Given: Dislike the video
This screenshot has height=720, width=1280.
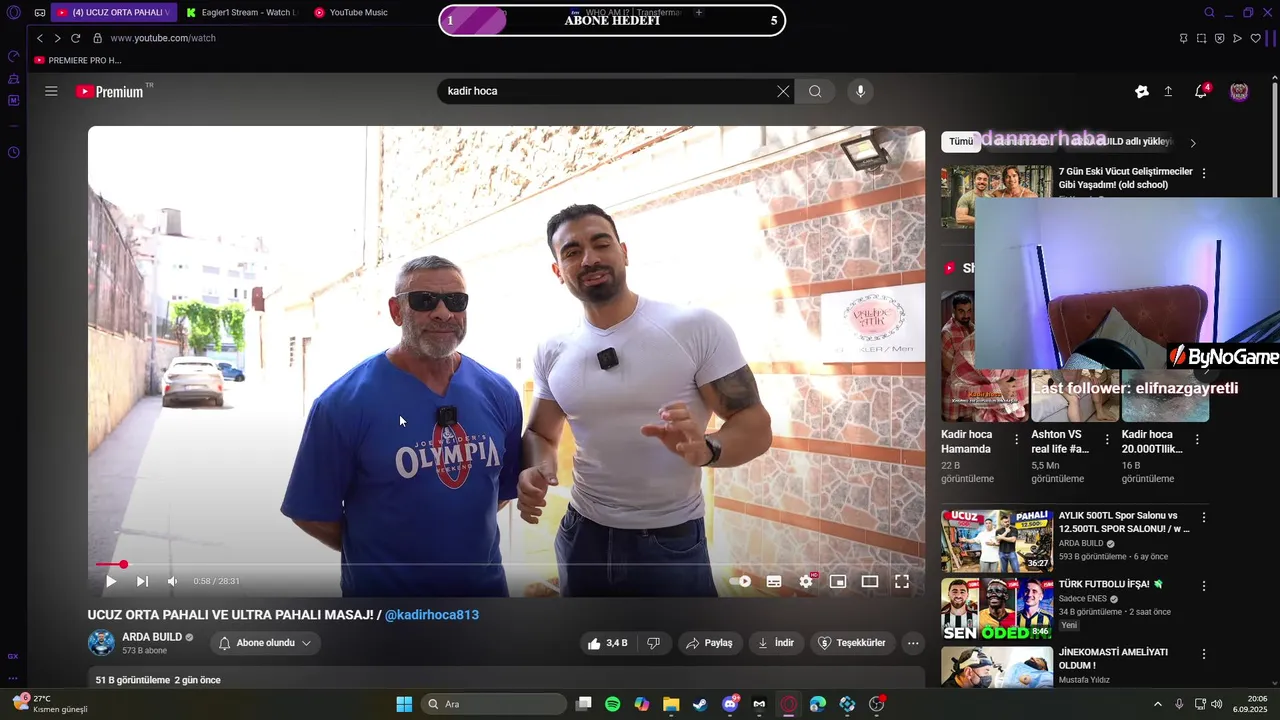Looking at the screenshot, I should (653, 643).
